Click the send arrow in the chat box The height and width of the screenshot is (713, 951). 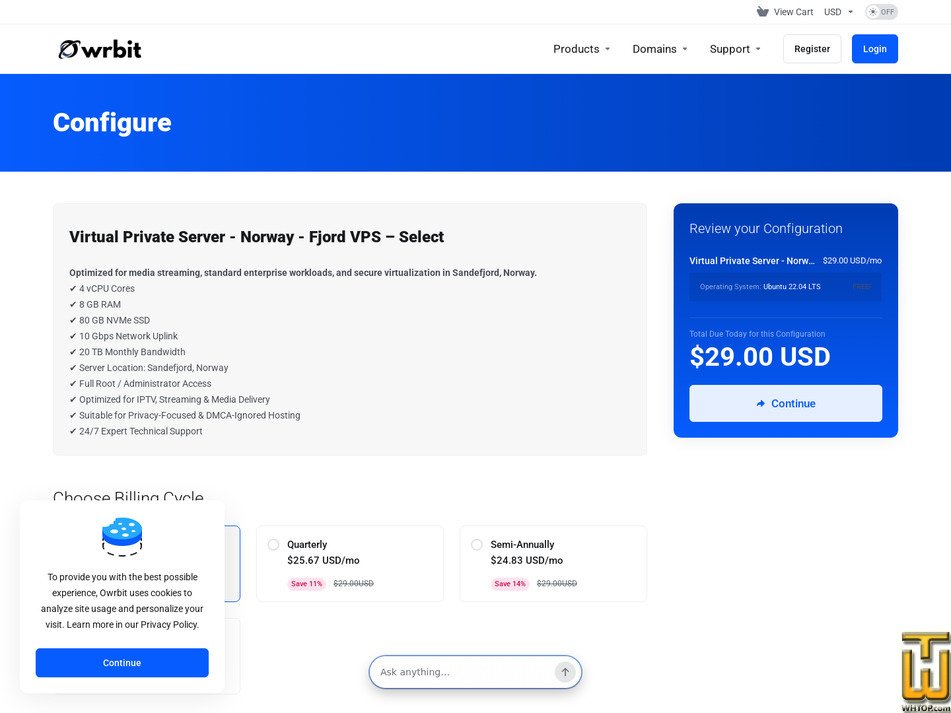565,672
